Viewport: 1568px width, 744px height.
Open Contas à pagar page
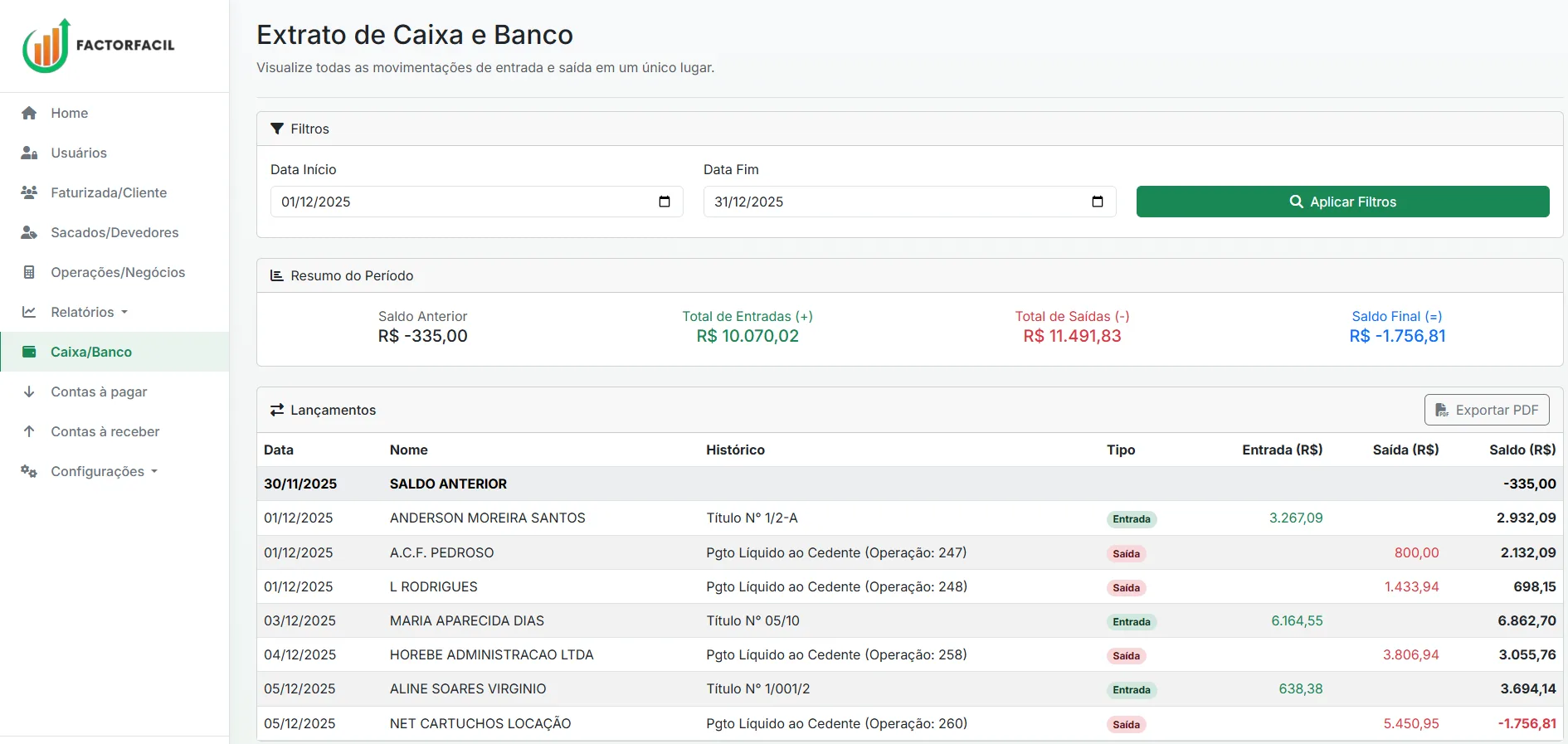click(114, 391)
